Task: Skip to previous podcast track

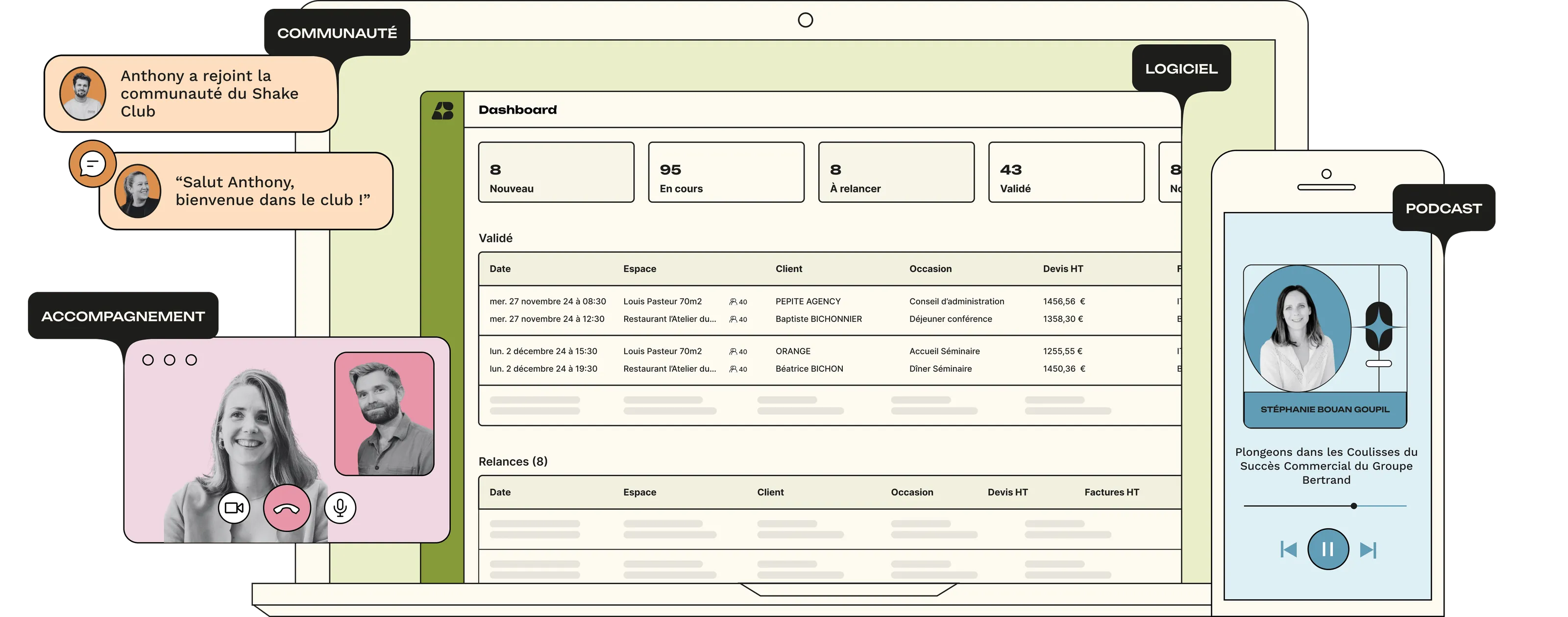Action: [1288, 549]
